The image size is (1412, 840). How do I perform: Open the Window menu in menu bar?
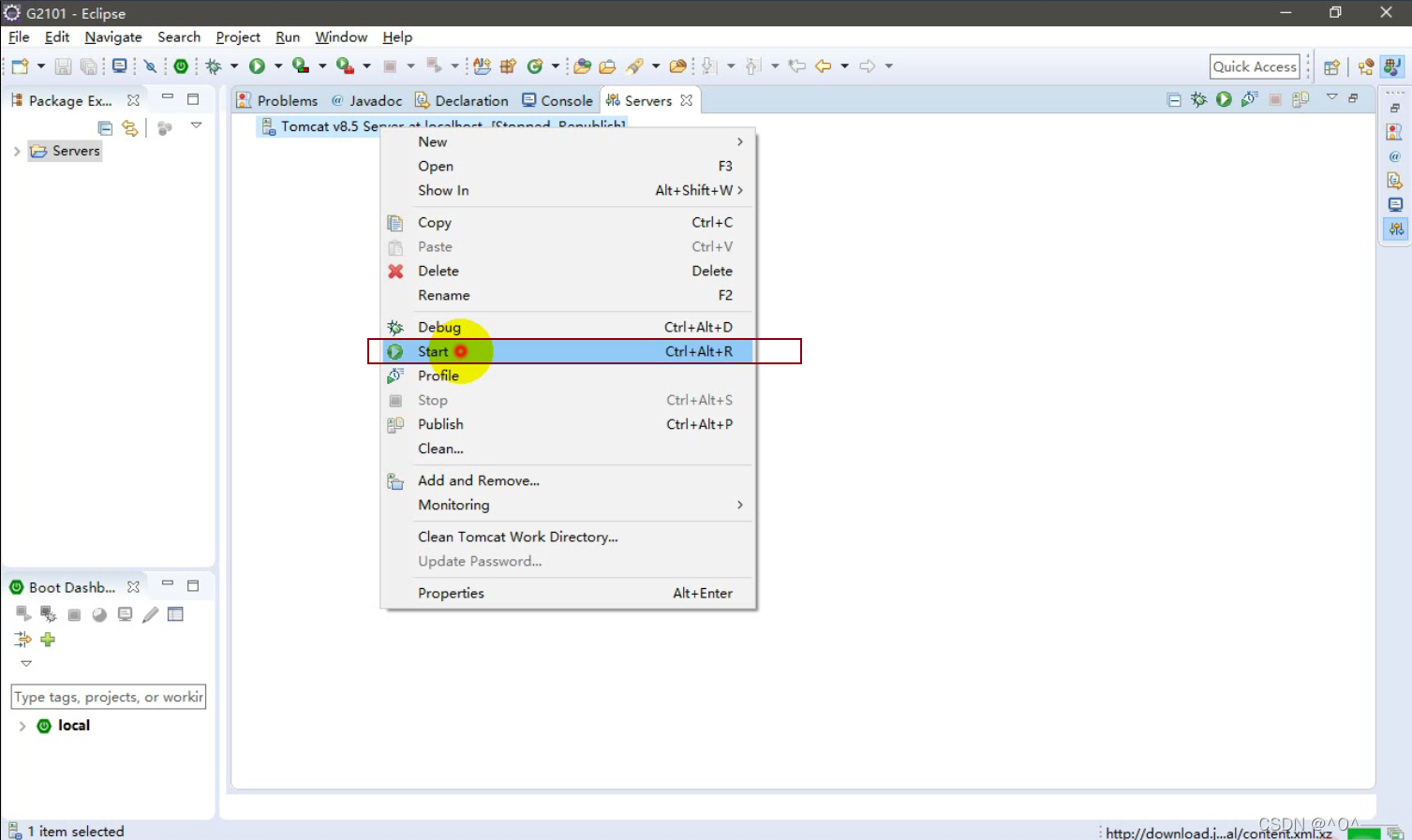[341, 37]
